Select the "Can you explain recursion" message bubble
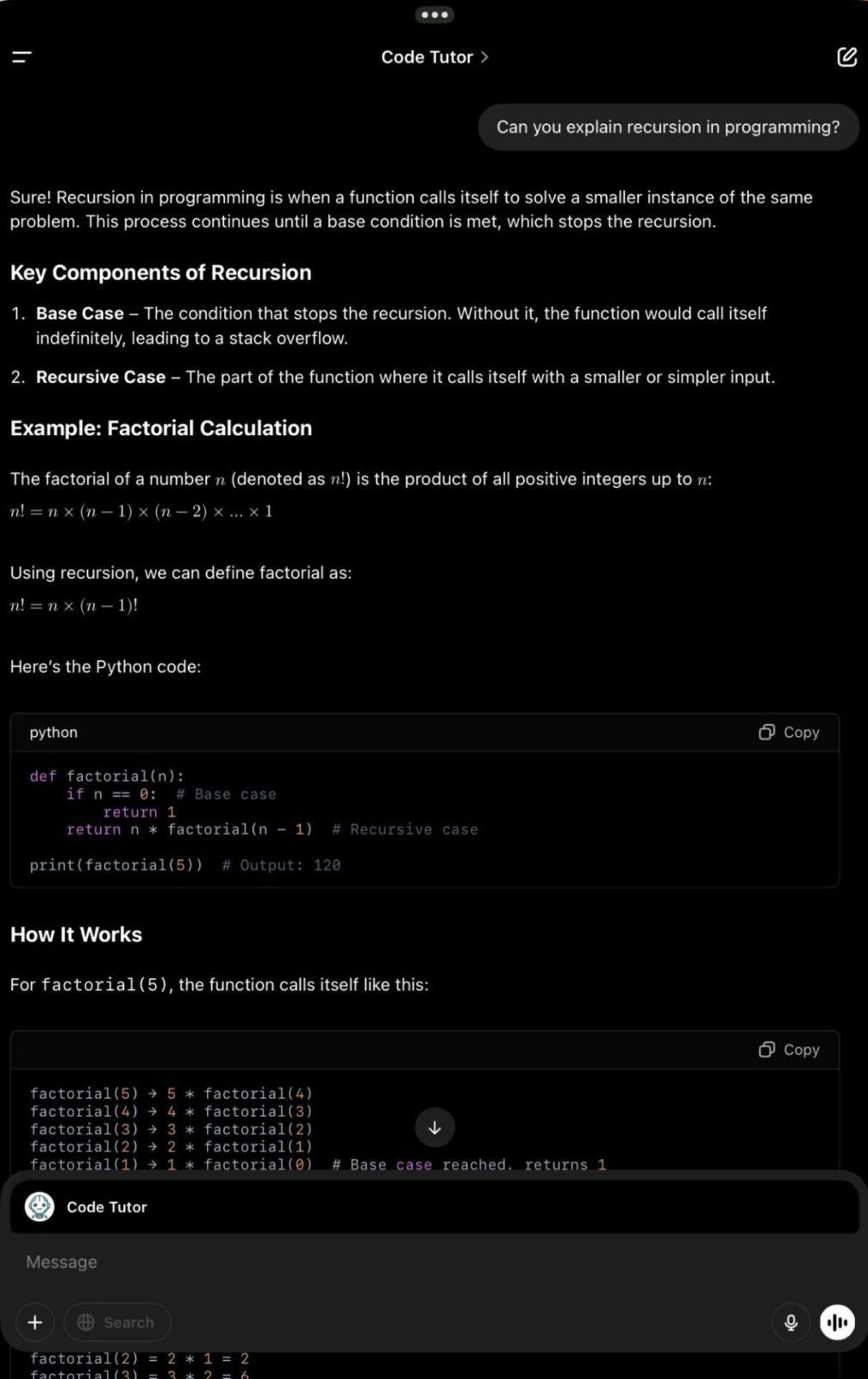This screenshot has height=1379, width=868. [668, 128]
